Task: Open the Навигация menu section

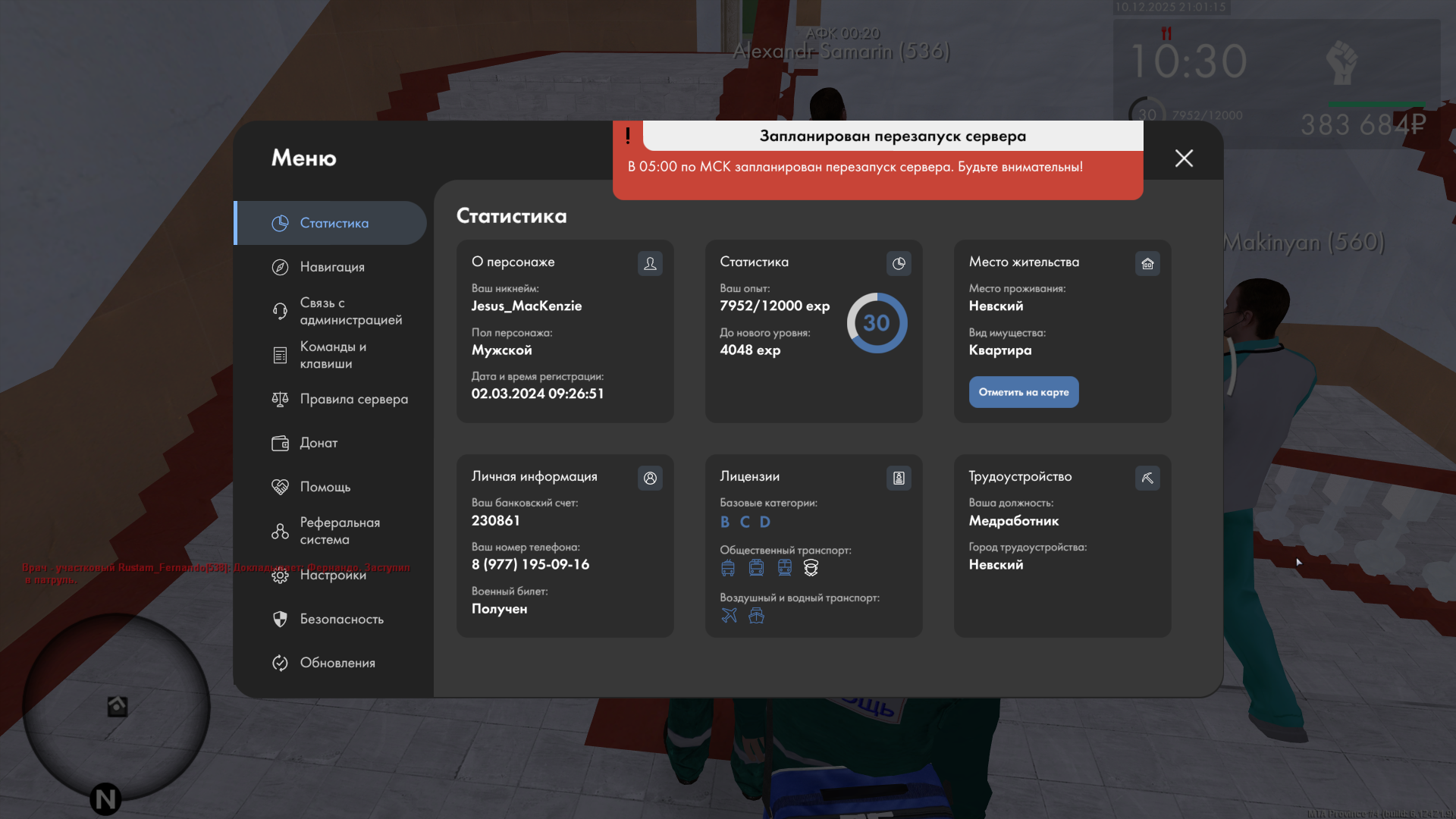Action: point(332,267)
